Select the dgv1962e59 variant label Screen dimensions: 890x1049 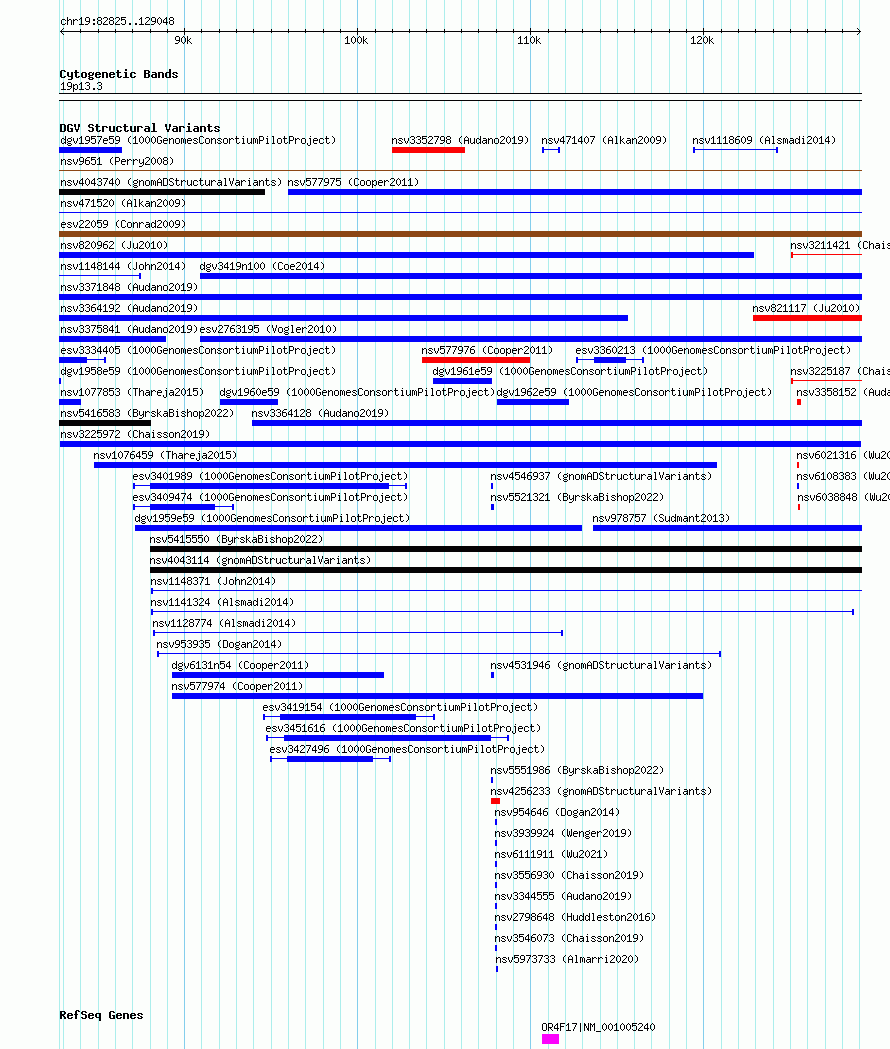tap(634, 392)
